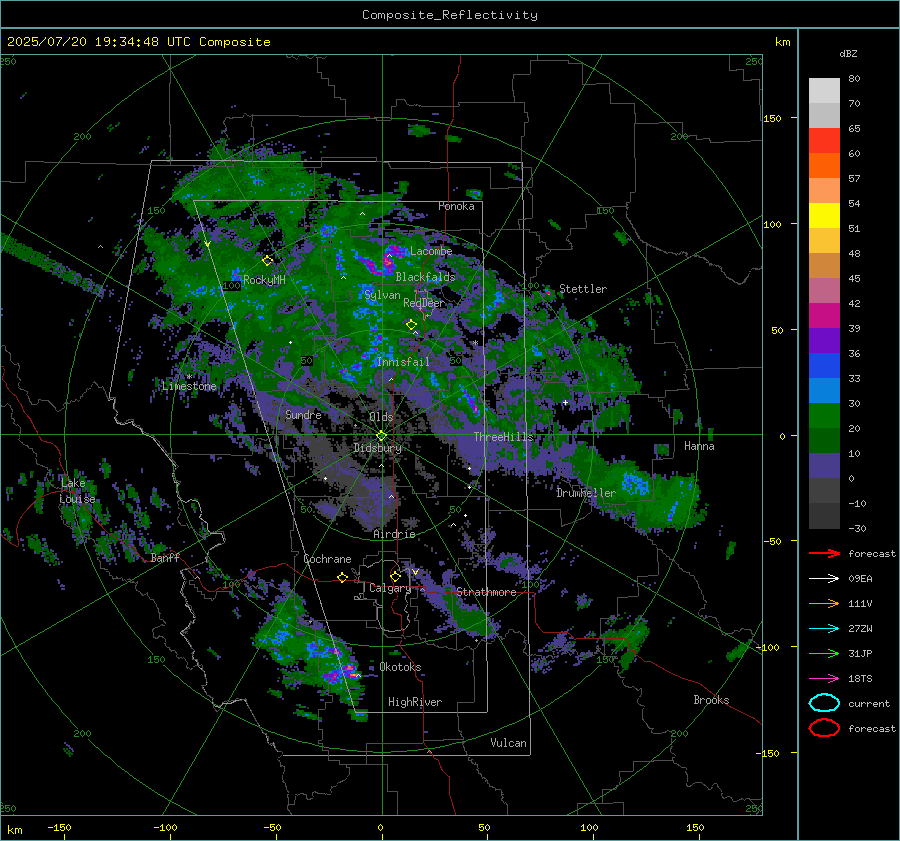Viewport: 900px width, 841px height.
Task: Click the Airdrie city label
Action: tap(394, 534)
